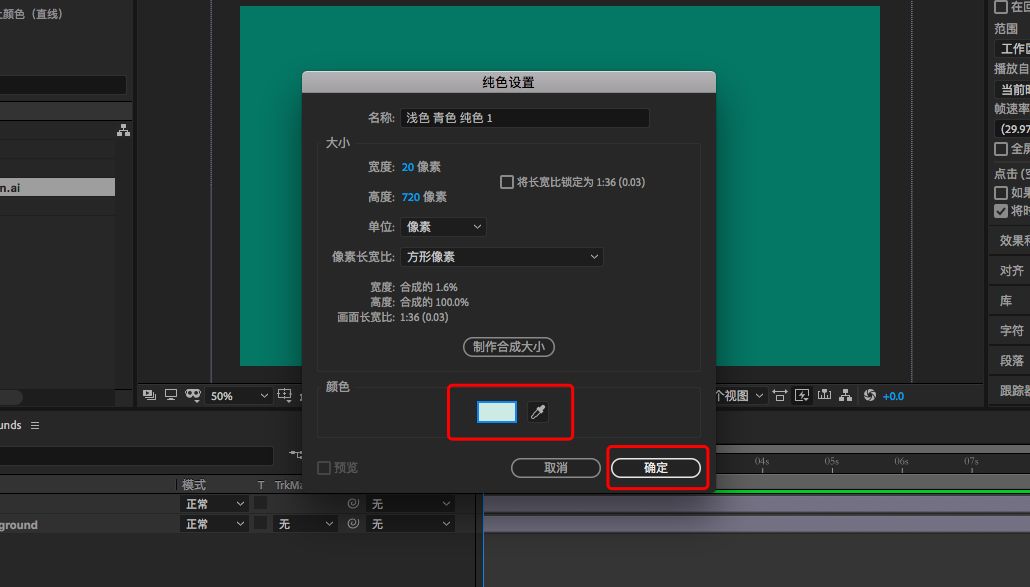Click the grid and guide options icon
The image size is (1030, 587).
tap(284, 395)
